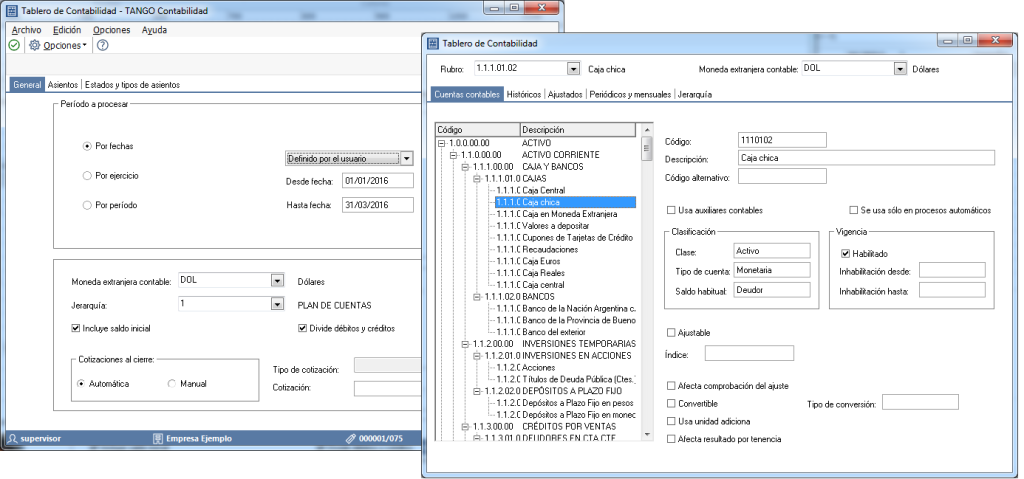Click the supervisor user icon in status bar
This screenshot has width=1024, height=479.
click(x=12, y=438)
